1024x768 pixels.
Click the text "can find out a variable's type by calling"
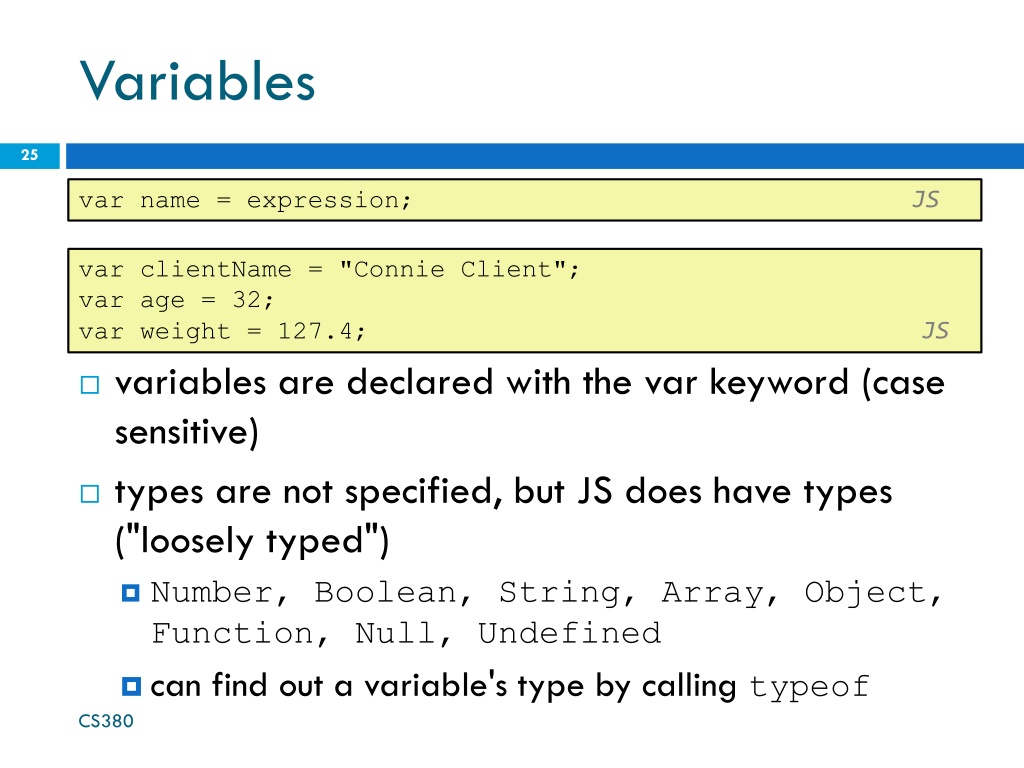point(443,686)
